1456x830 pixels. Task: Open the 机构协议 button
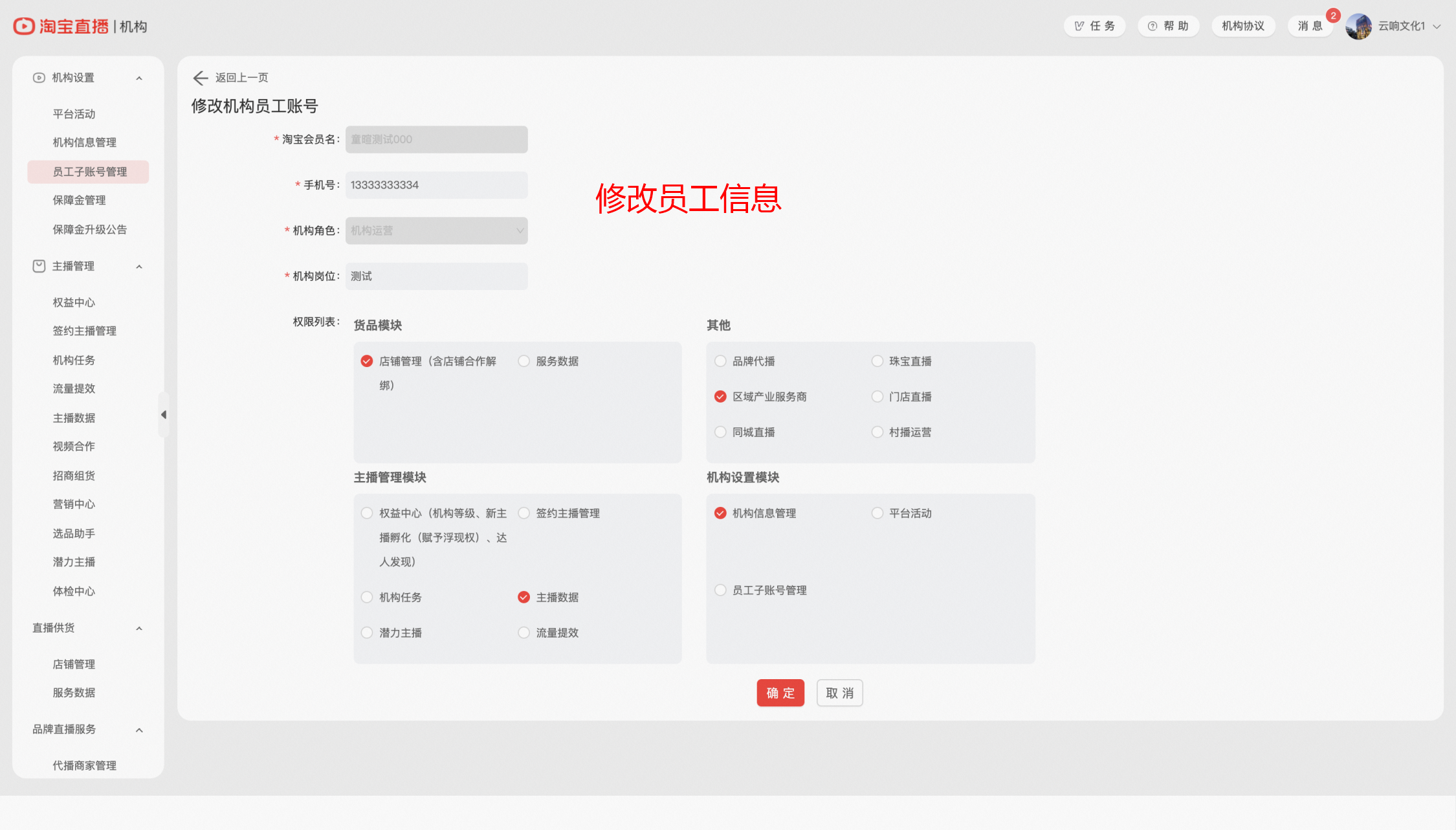click(1243, 26)
